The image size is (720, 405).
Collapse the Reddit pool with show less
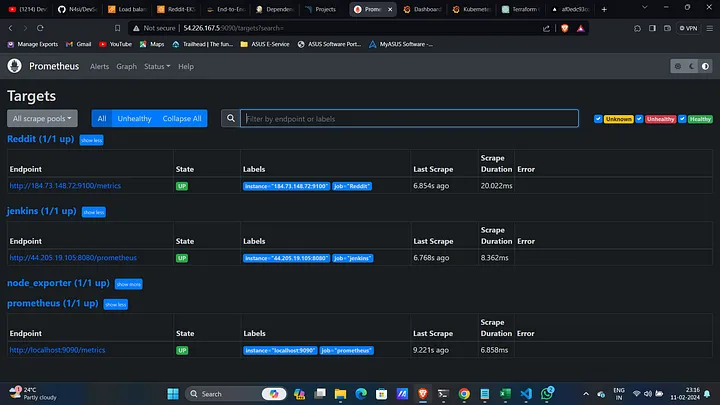point(91,140)
